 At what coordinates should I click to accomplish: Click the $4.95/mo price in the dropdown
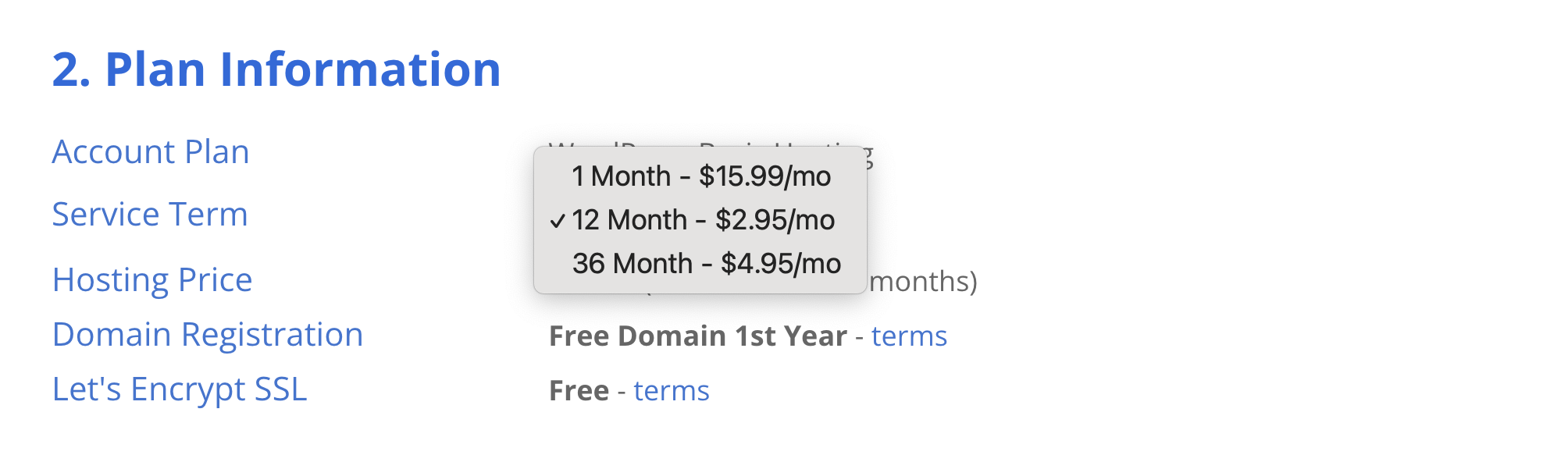click(780, 264)
